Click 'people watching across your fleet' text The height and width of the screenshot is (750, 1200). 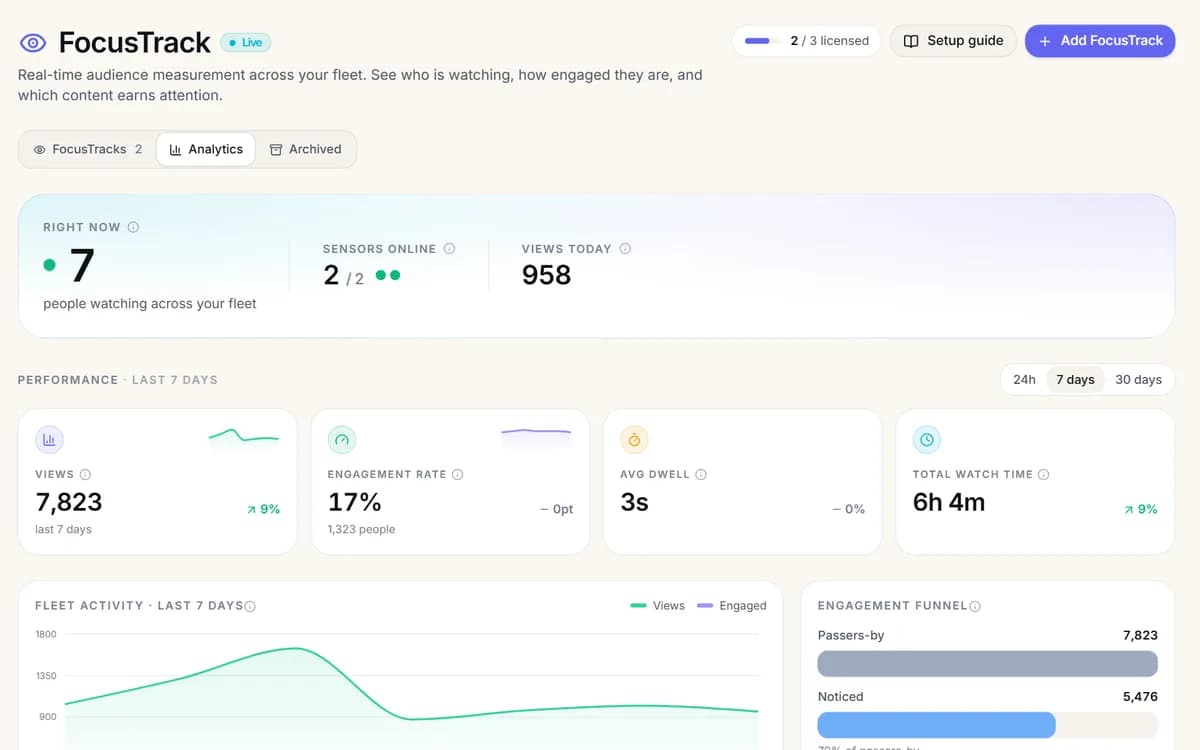[x=150, y=304]
